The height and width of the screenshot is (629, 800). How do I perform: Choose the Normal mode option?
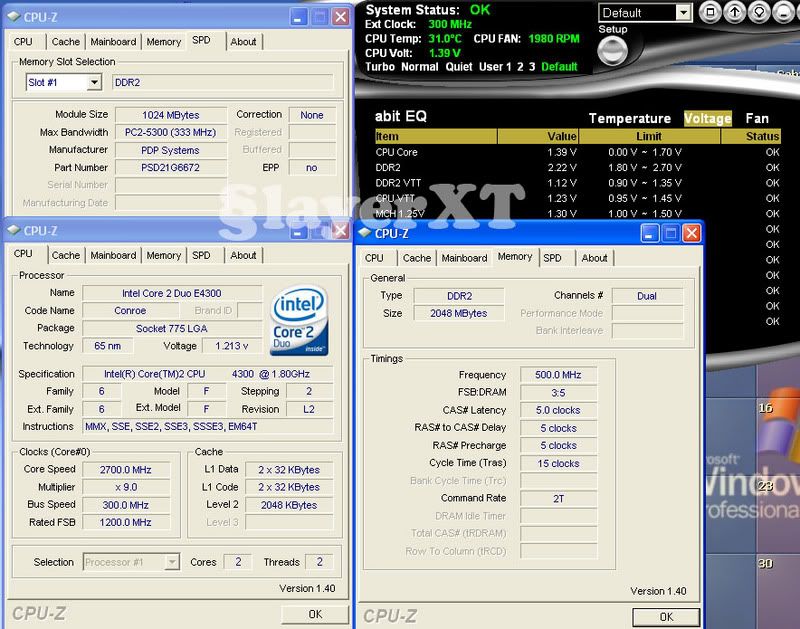pos(420,67)
